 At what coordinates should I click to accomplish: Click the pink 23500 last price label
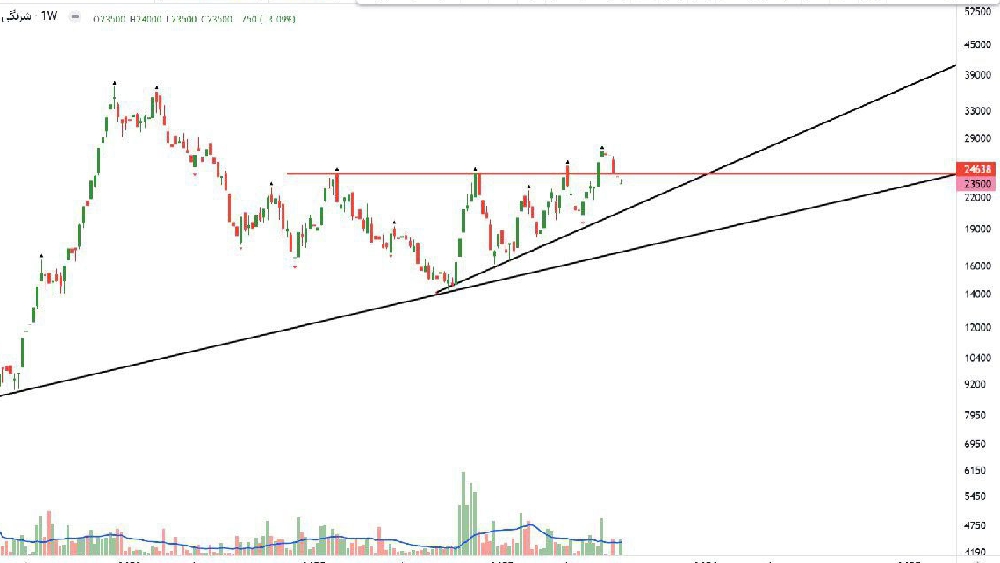coord(977,184)
